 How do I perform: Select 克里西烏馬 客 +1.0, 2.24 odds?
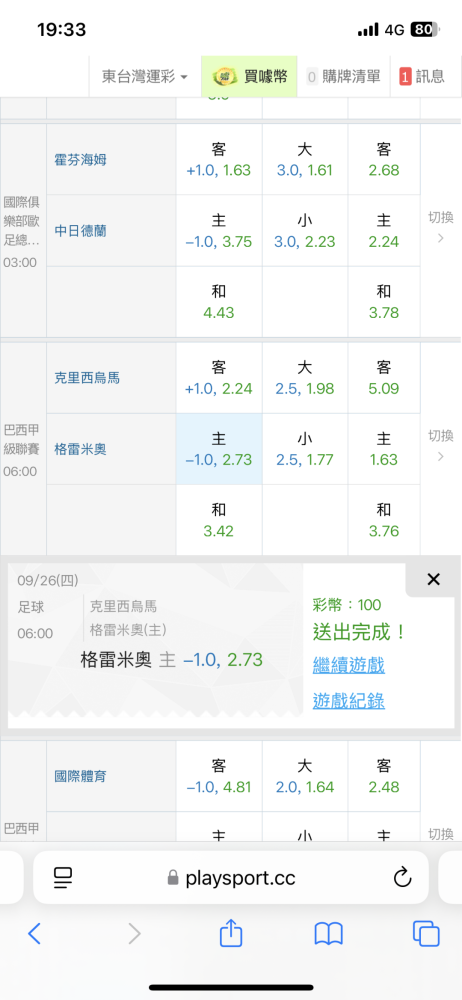[x=219, y=378]
